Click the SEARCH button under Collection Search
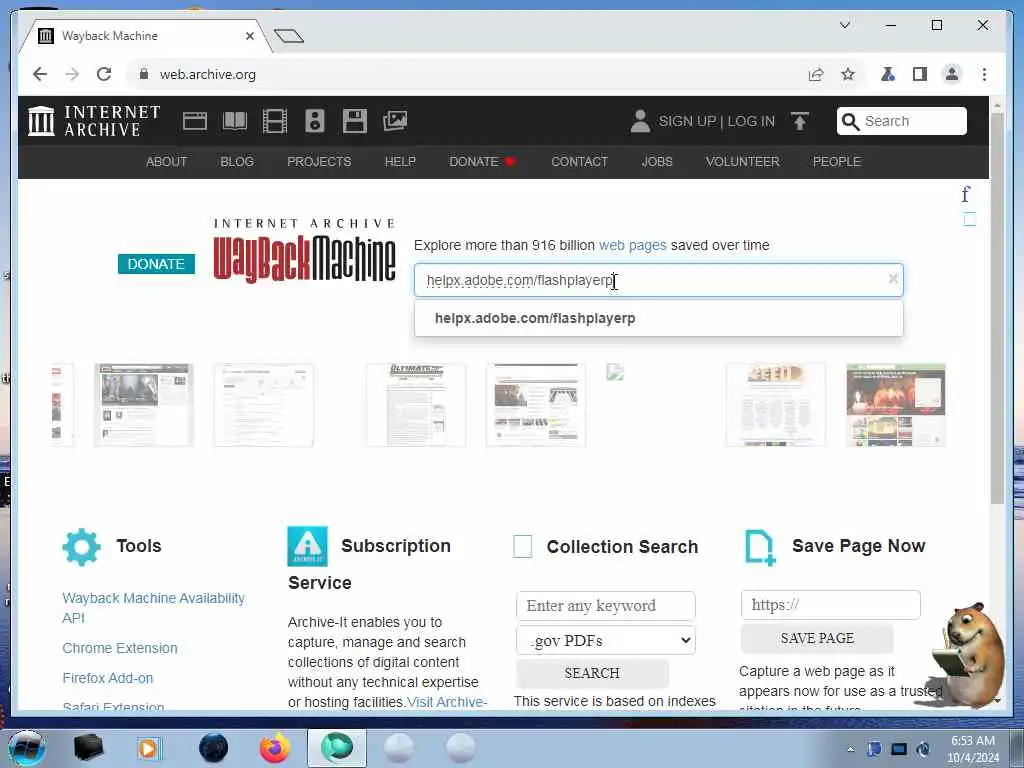 pyautogui.click(x=592, y=673)
